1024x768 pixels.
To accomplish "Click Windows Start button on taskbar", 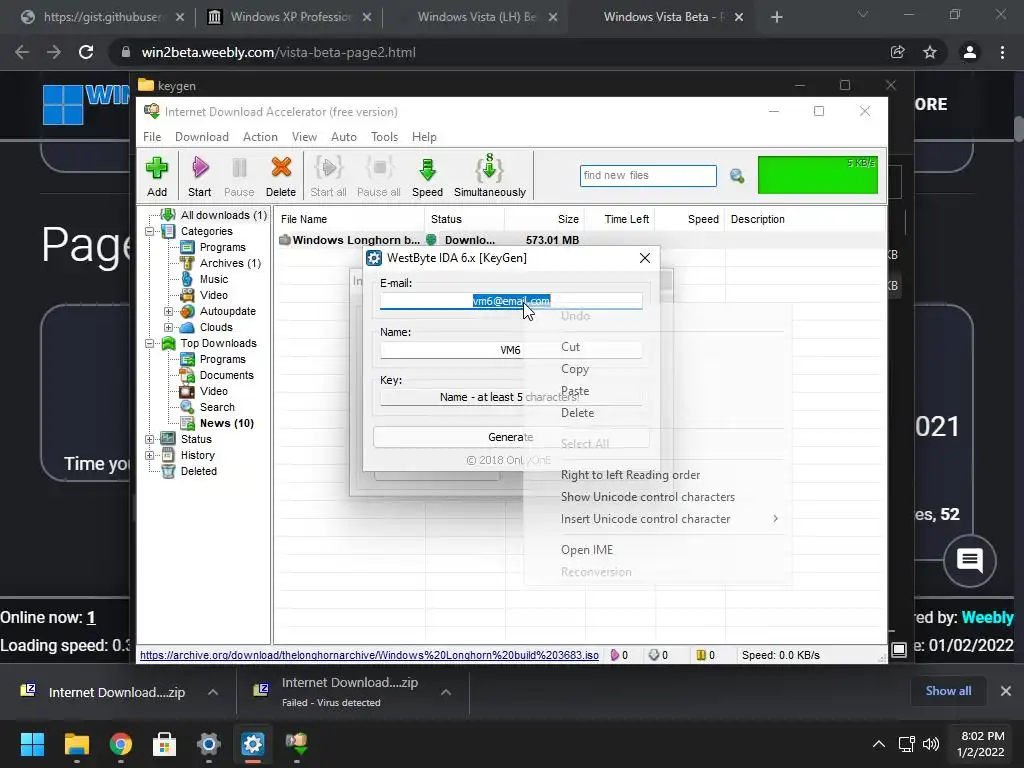I will point(33,744).
